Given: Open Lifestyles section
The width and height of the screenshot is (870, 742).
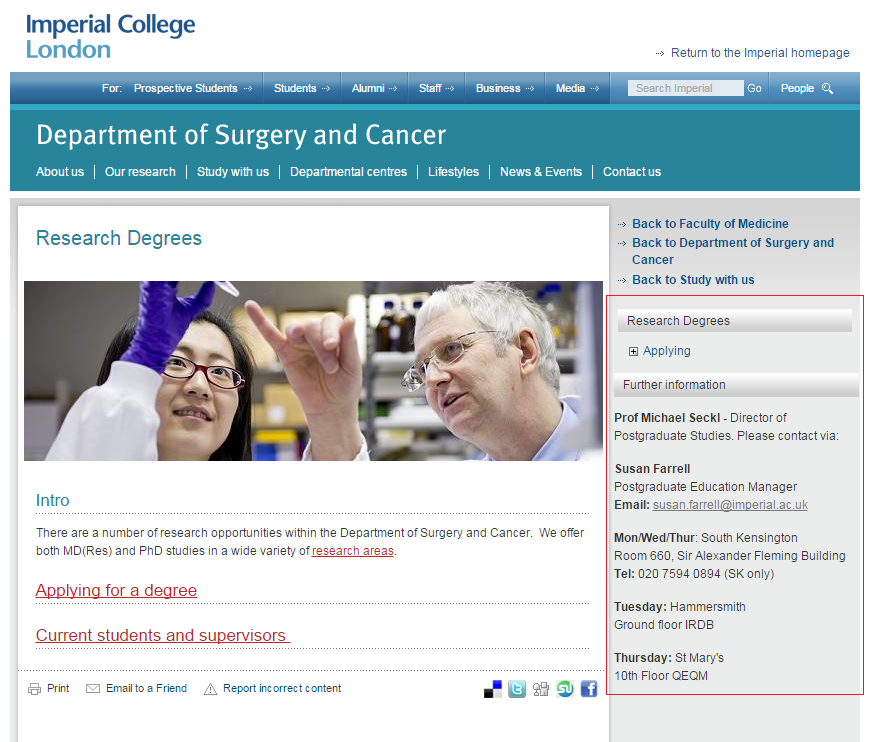Looking at the screenshot, I should [453, 172].
